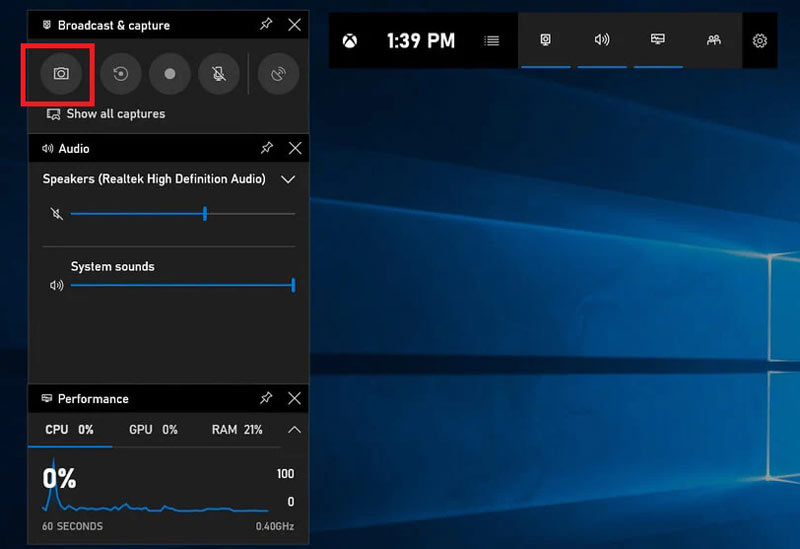The image size is (800, 549).
Task: Open the widget menu list icon
Action: tap(491, 40)
